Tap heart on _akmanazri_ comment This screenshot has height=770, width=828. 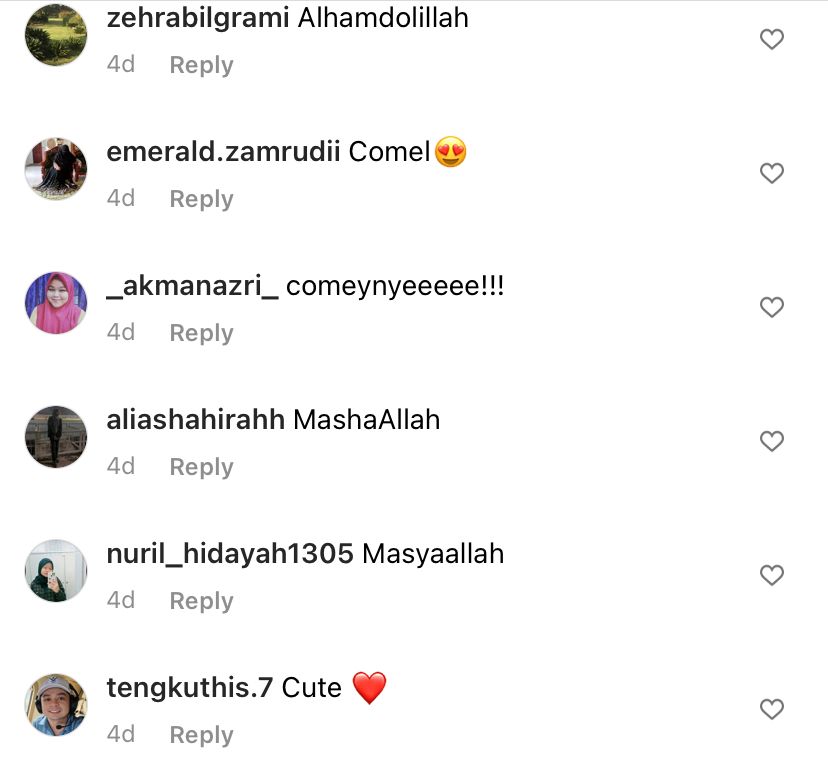click(771, 307)
